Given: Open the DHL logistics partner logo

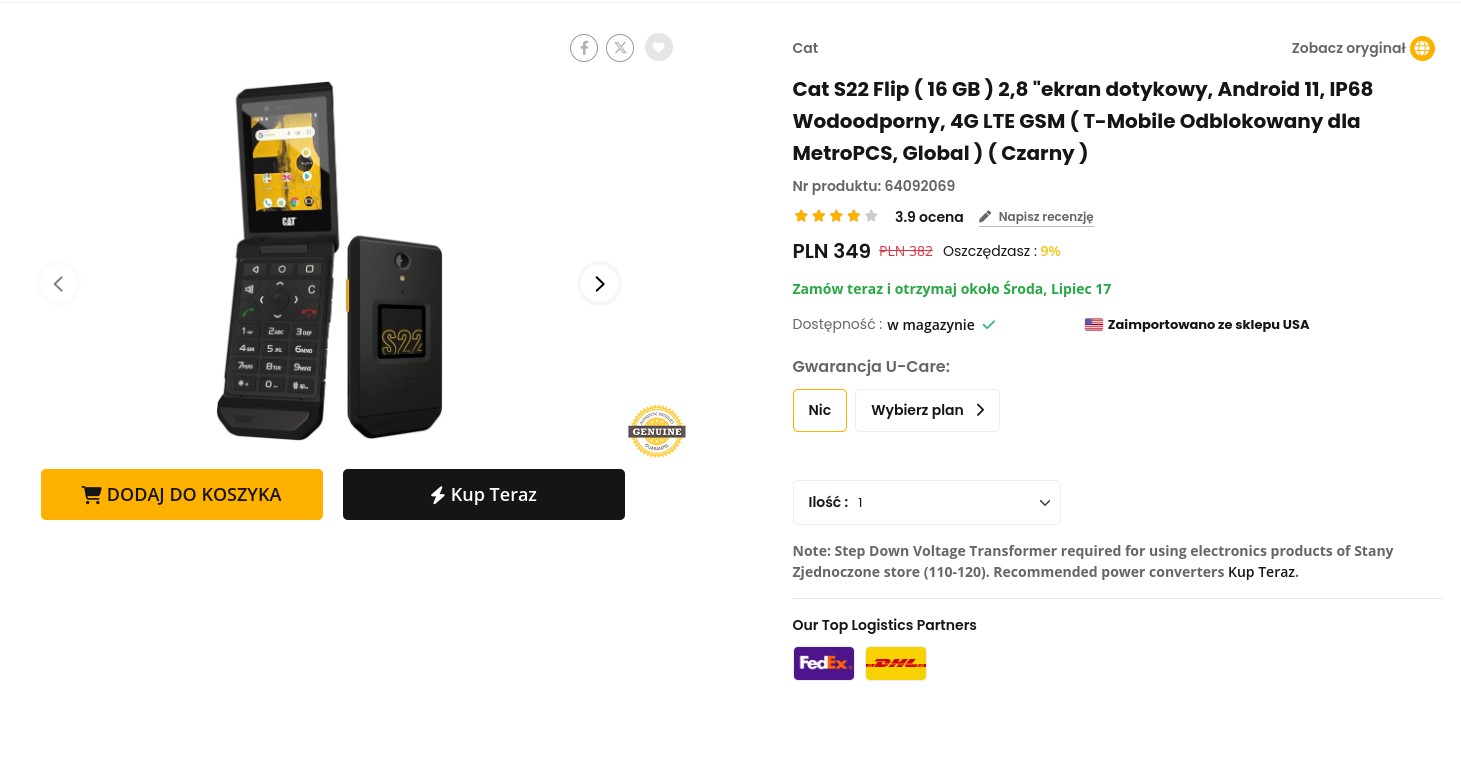Looking at the screenshot, I should pos(895,663).
